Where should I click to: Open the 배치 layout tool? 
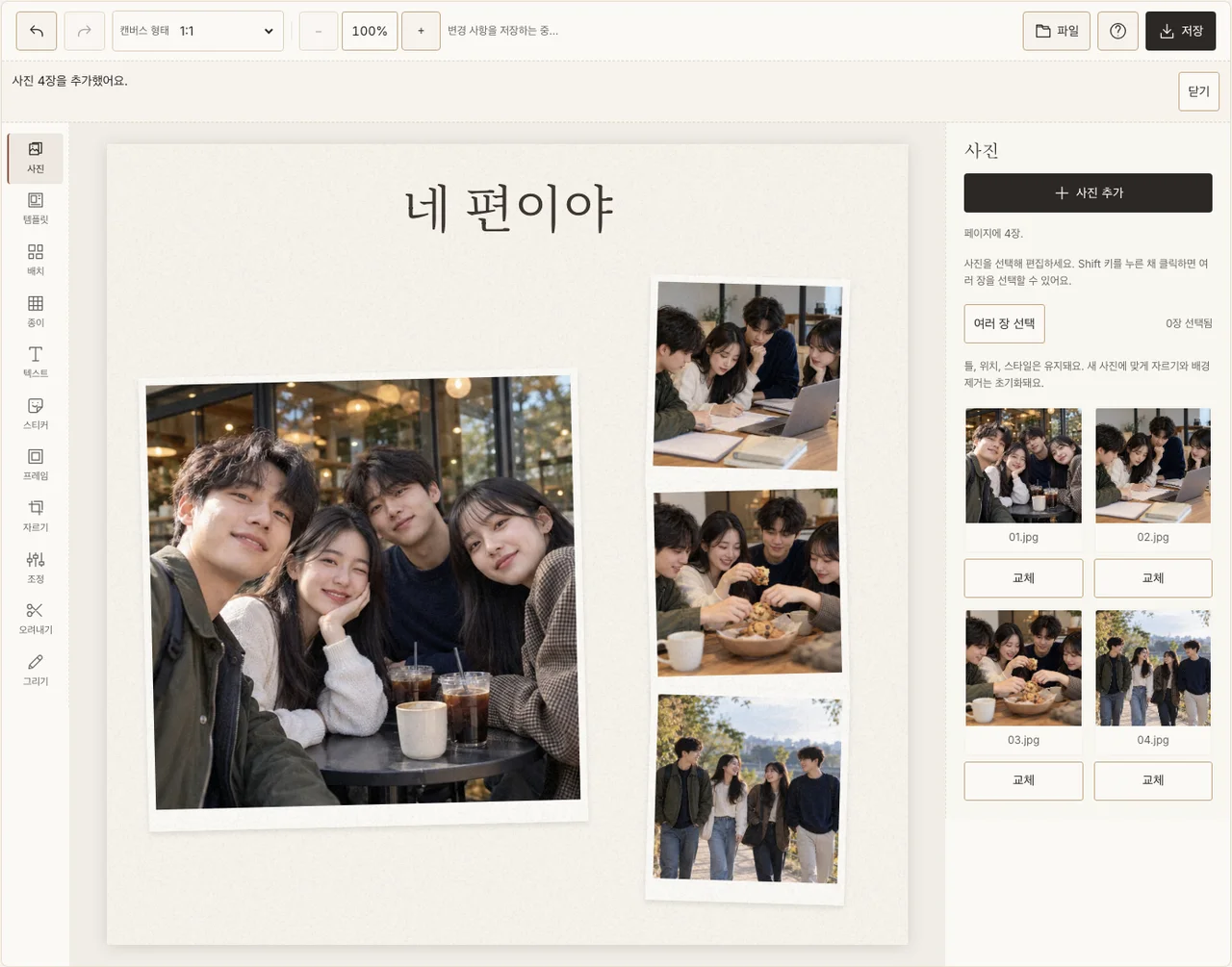point(36,260)
